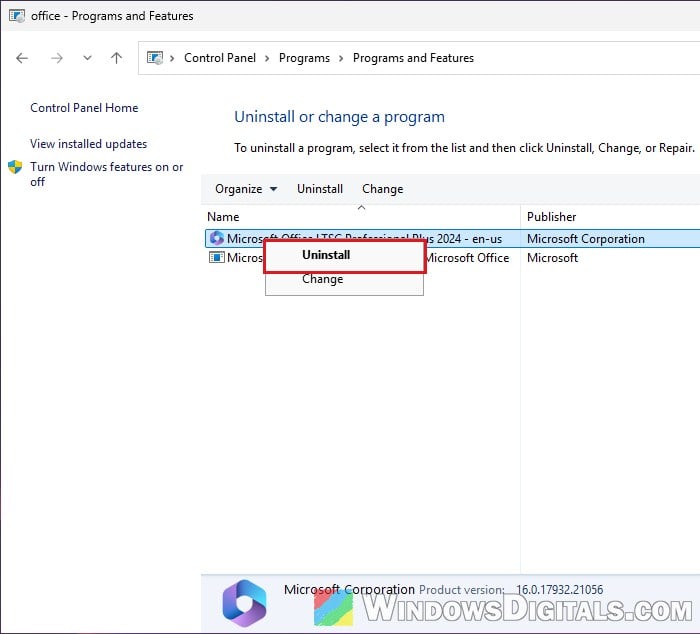Click the second program row's icon
700x634 pixels.
(217, 258)
